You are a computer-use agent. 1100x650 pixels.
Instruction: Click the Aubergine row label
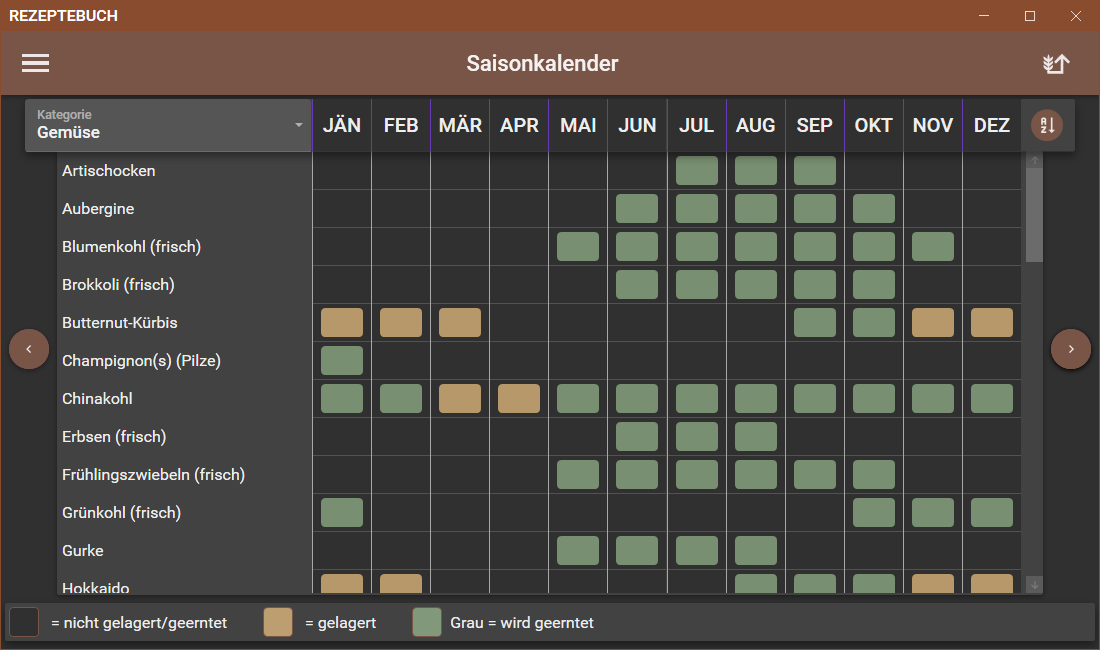pyautogui.click(x=98, y=209)
